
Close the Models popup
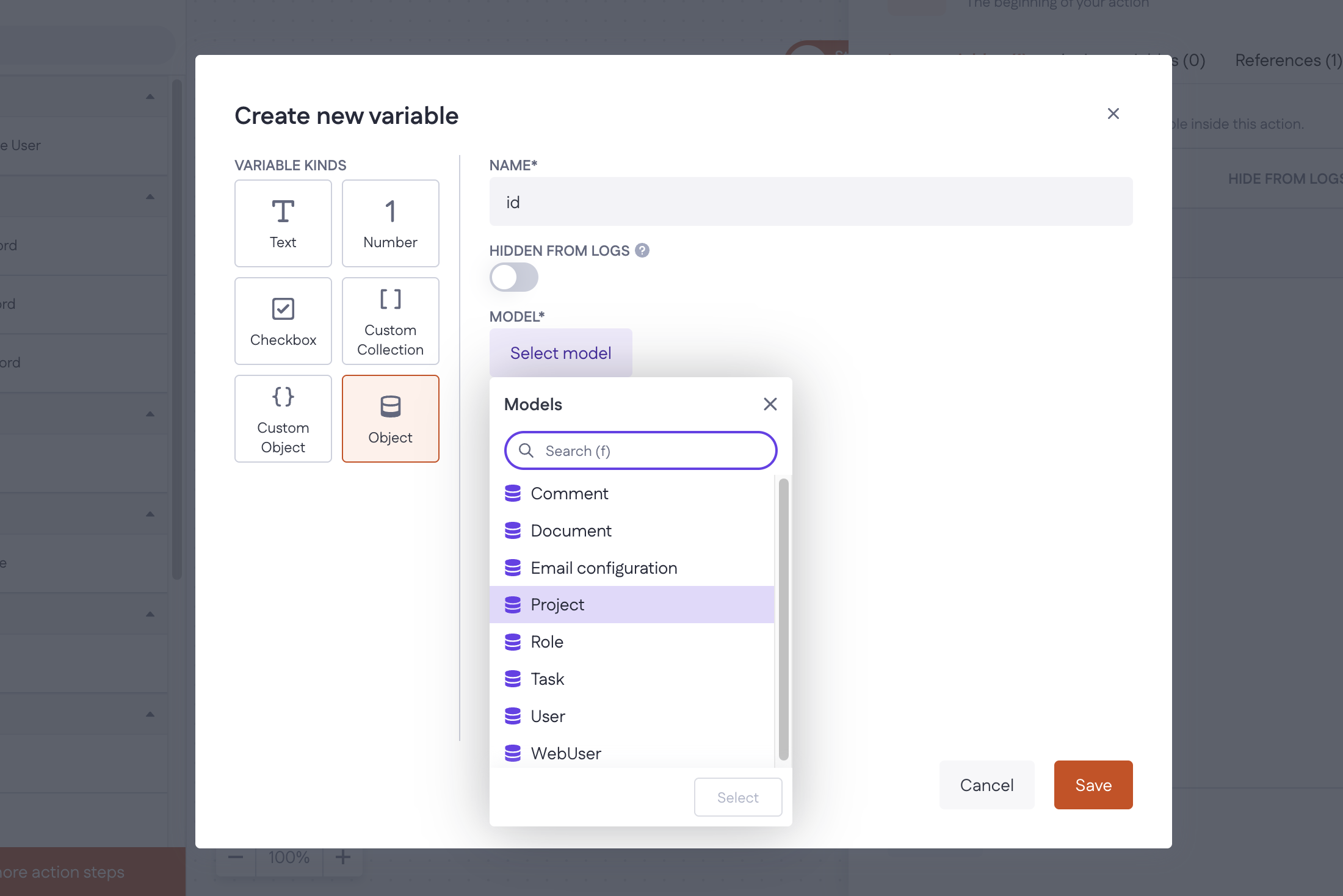click(770, 404)
